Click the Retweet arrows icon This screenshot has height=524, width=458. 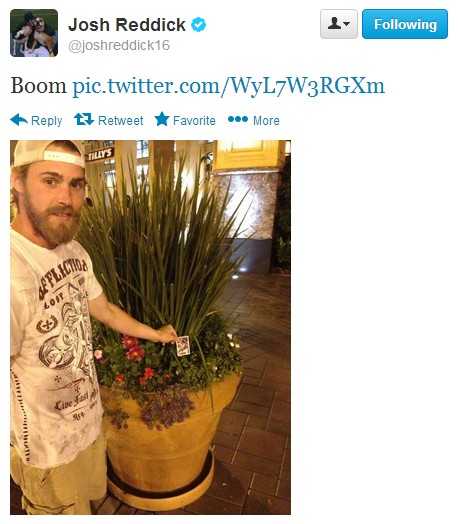click(84, 119)
